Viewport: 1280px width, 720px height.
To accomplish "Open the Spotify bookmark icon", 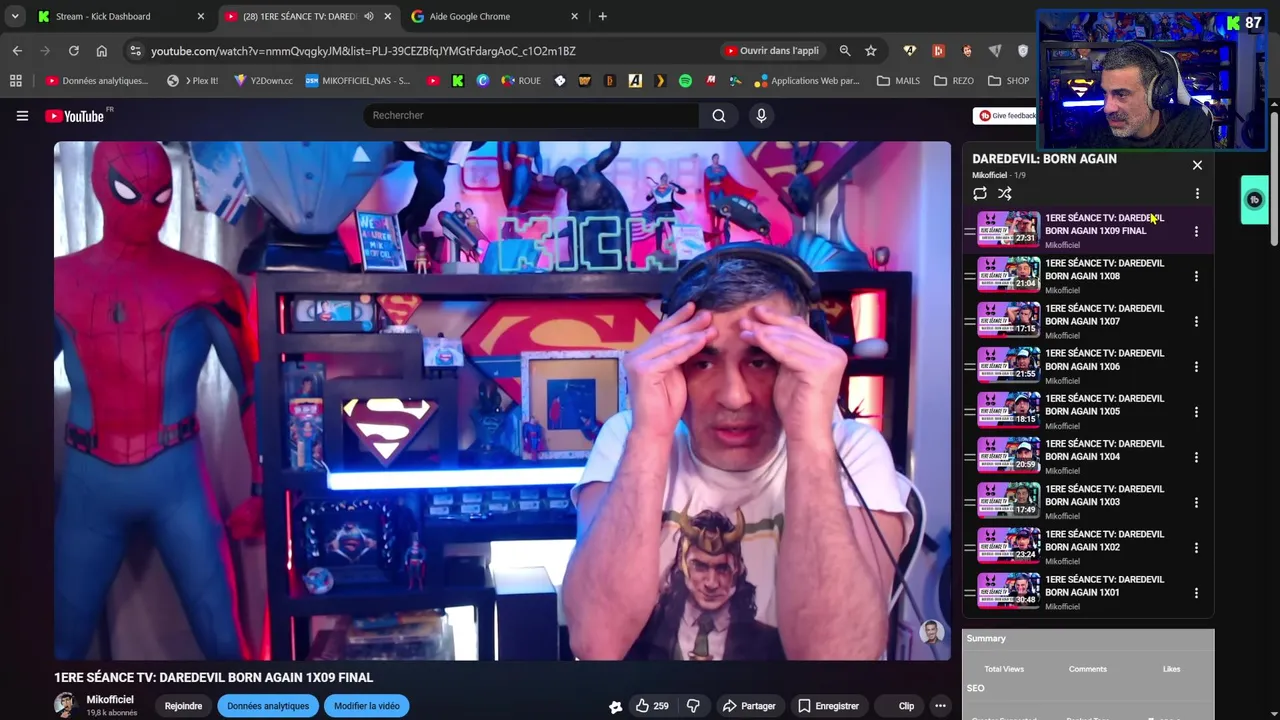I will point(685,81).
